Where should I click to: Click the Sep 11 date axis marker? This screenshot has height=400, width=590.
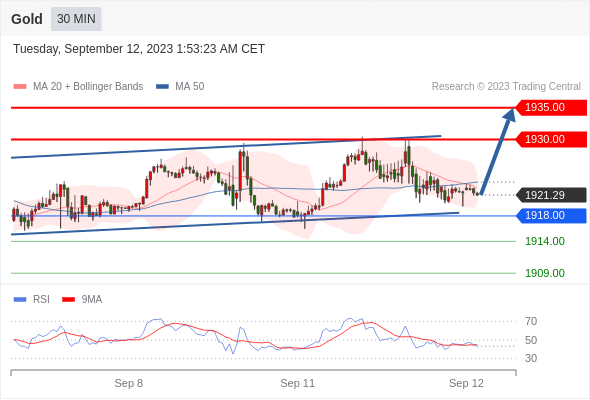(x=297, y=383)
